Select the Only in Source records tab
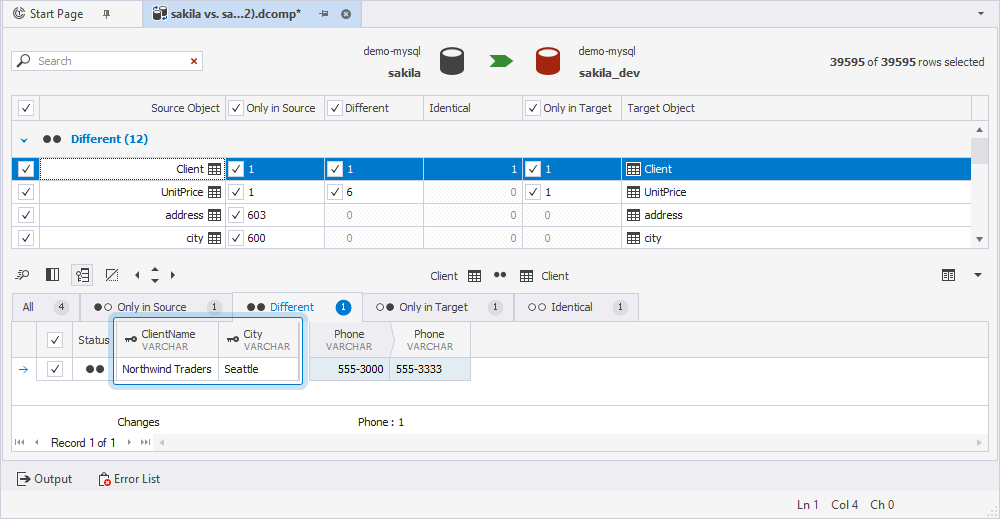The image size is (1000, 519). point(156,307)
